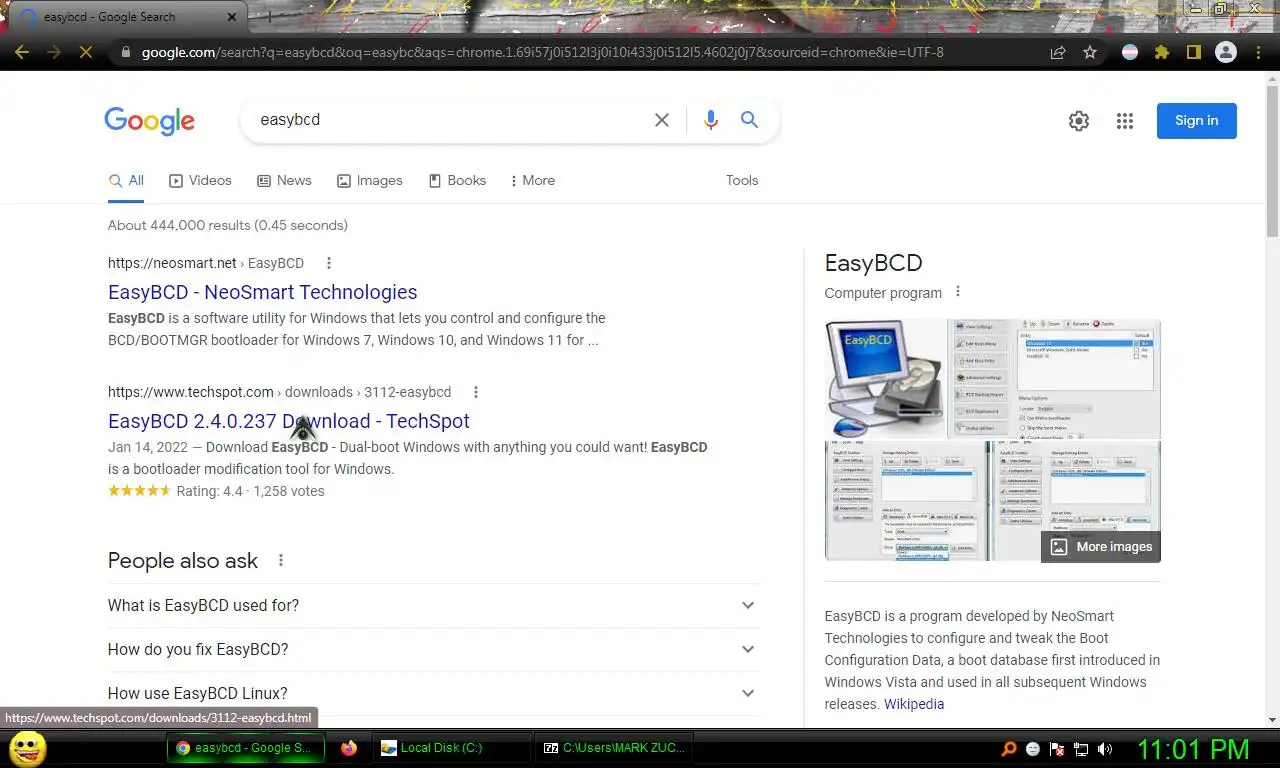Expand 'How use EasyBCD Linux?'

[433, 694]
